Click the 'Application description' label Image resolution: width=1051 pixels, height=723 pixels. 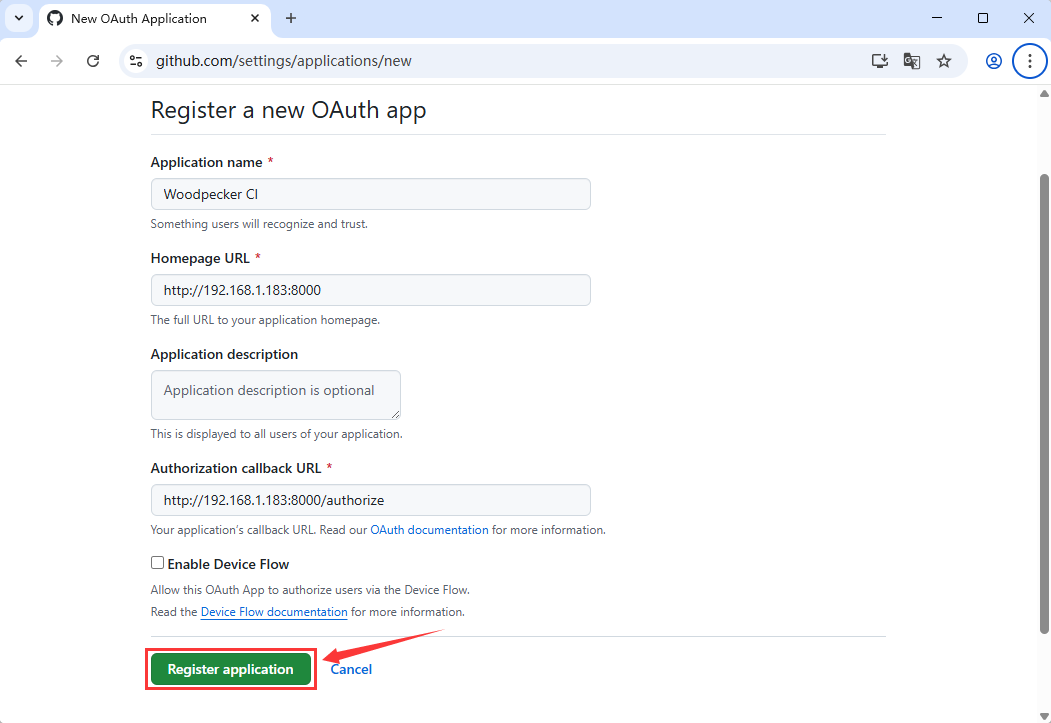tap(224, 354)
